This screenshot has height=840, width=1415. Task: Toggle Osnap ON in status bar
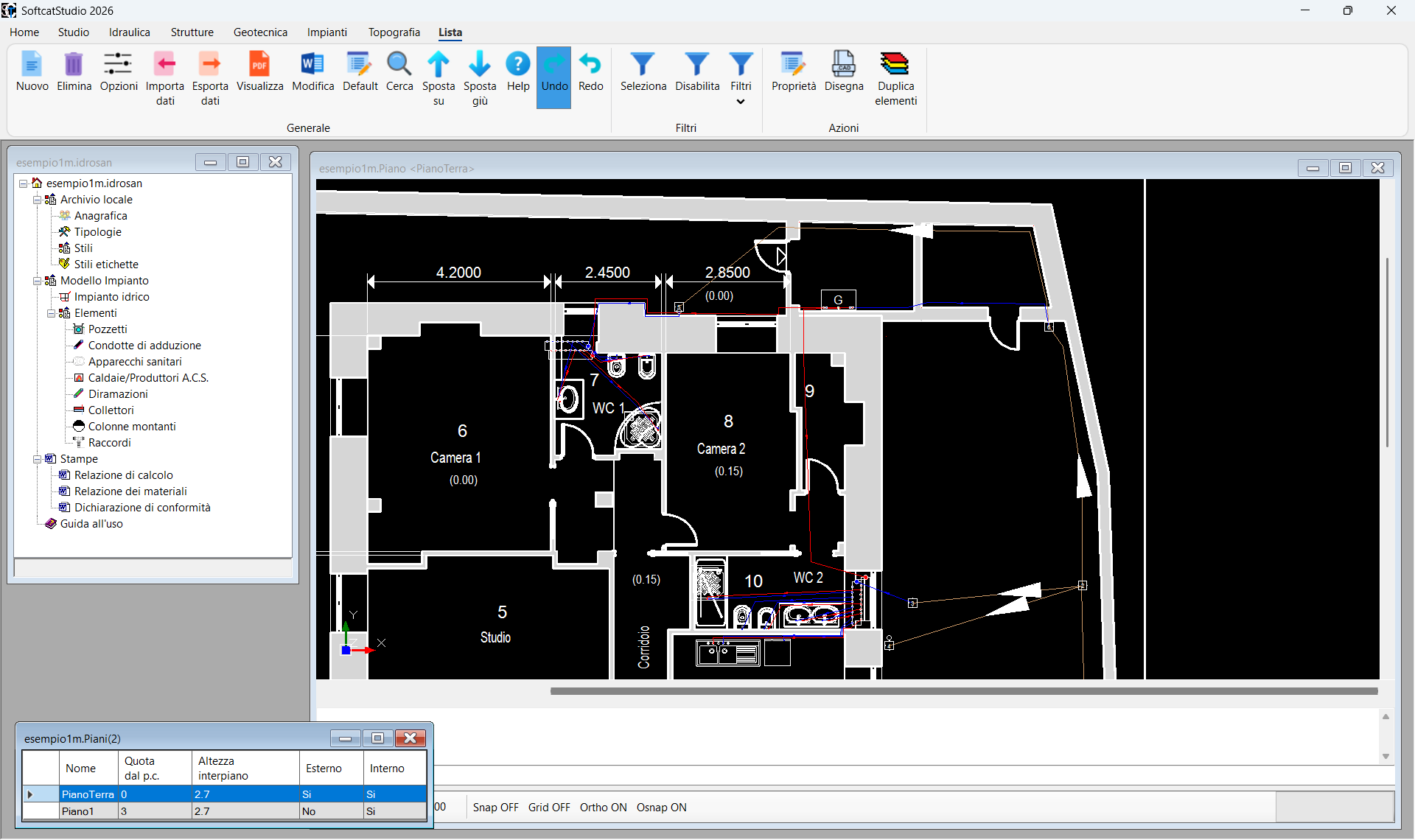(661, 808)
